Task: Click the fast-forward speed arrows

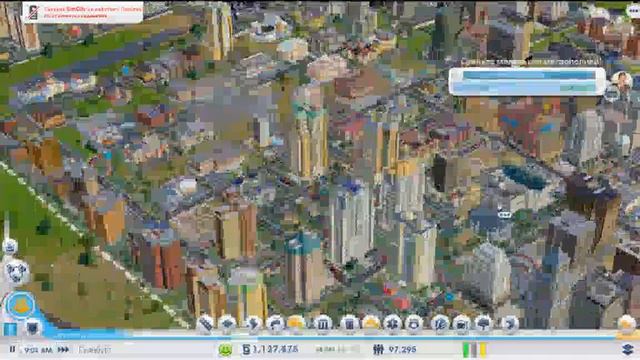Action: click(63, 350)
